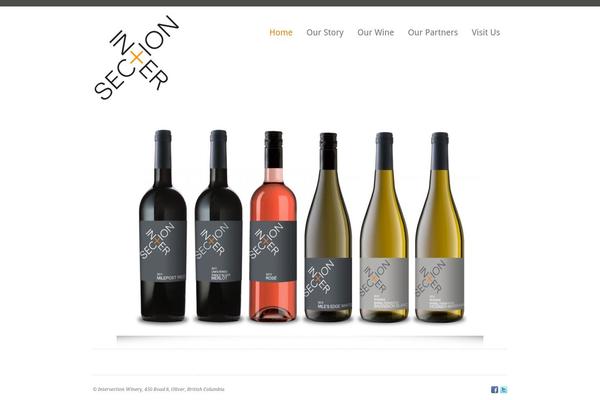Screen dimensions: 600x400
Task: Click the orange plus in header logo
Action: [x=137, y=58]
